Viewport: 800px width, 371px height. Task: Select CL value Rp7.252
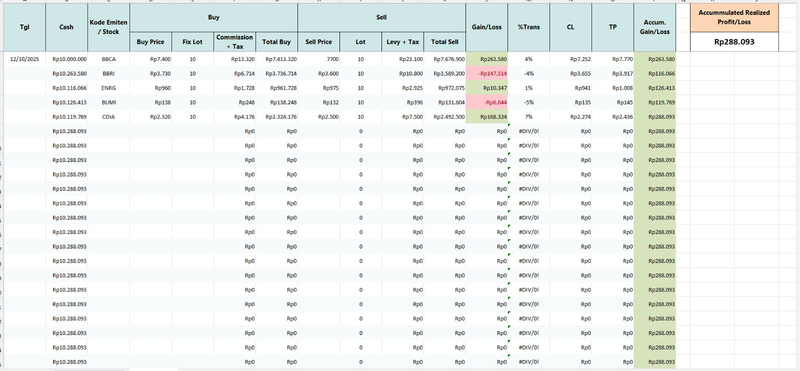(570, 59)
